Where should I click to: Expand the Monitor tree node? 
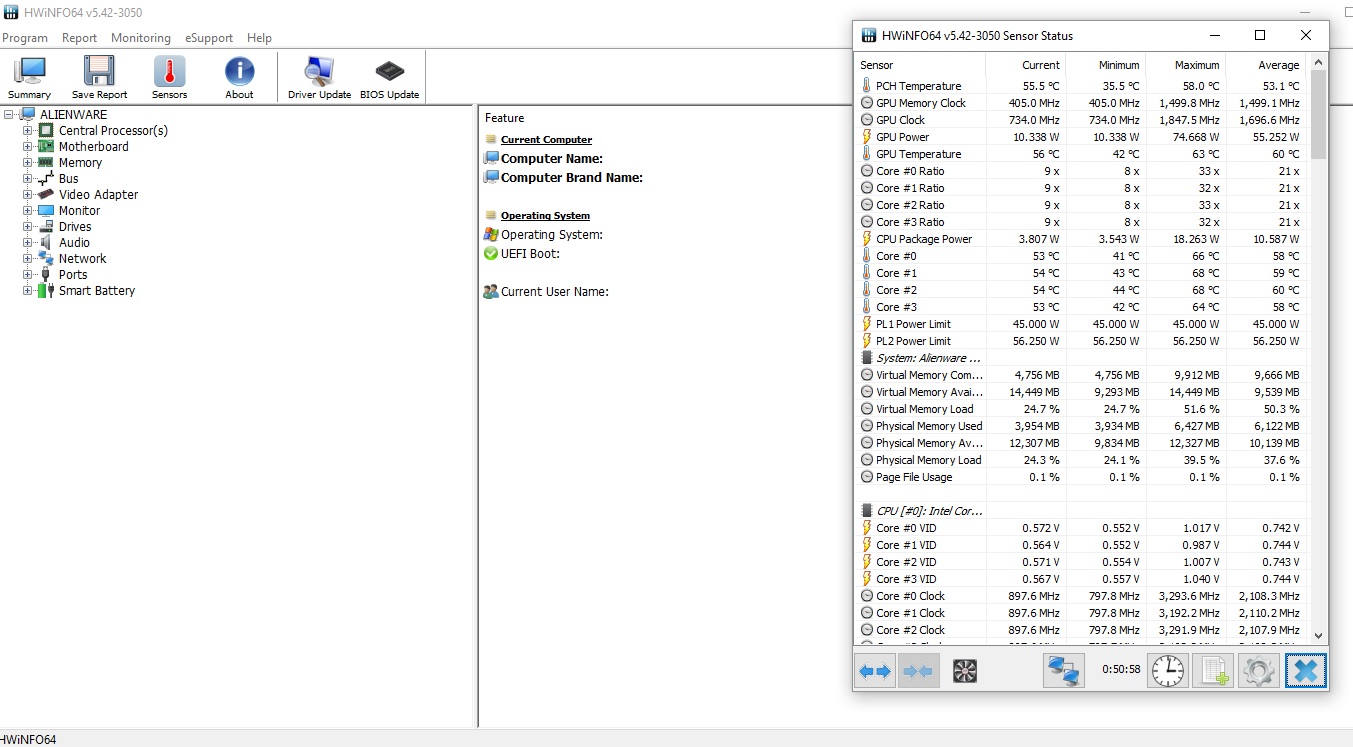pos(28,210)
